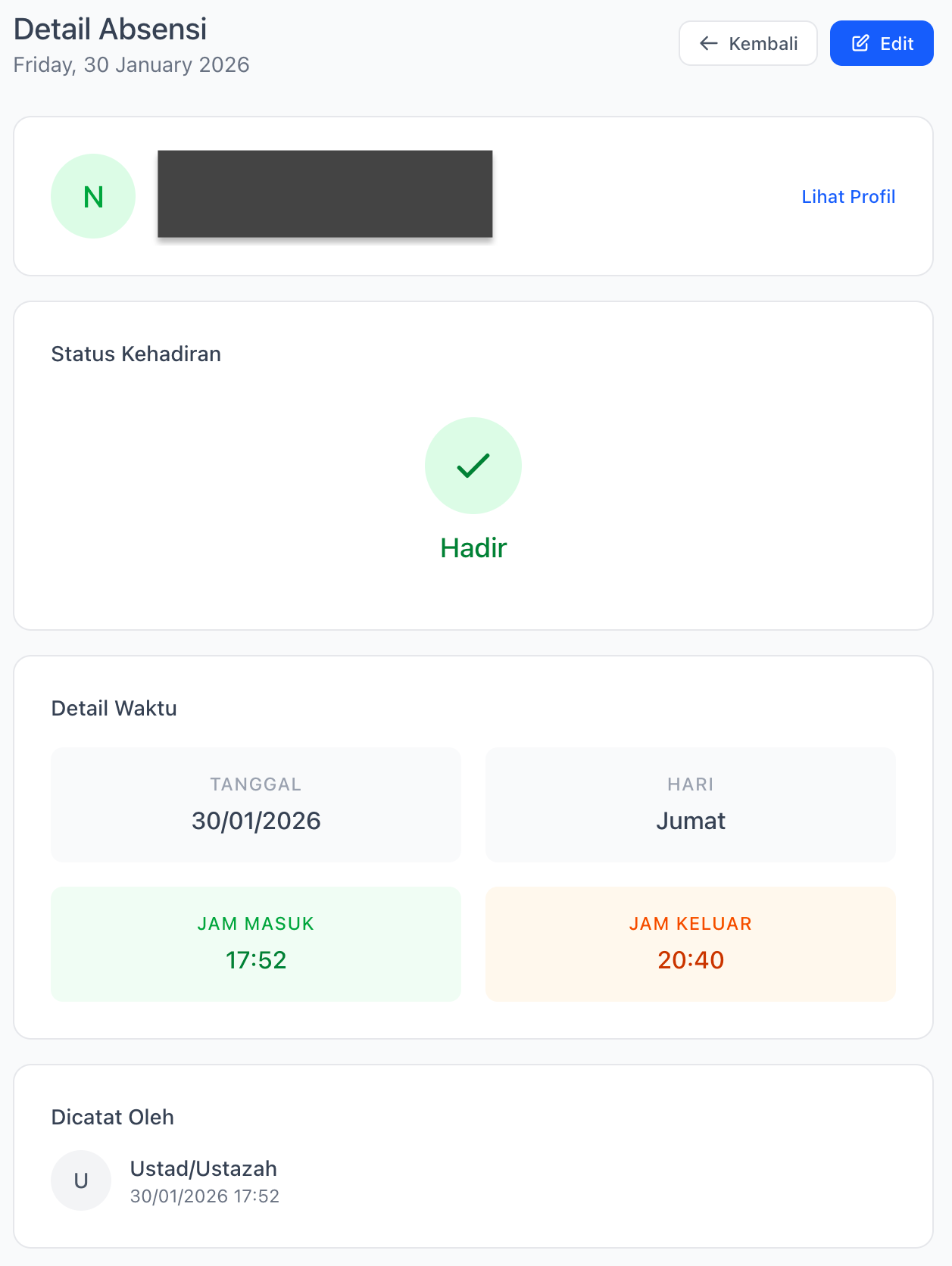Click the recorded timestamp 30/01/2026 17:52
Viewport: 952px width, 1266px height.
(205, 1196)
